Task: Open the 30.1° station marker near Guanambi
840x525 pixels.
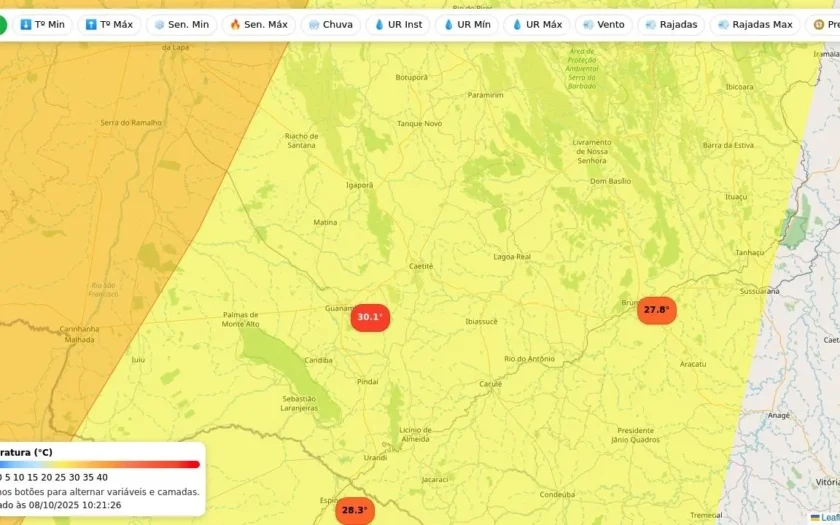Action: tap(370, 318)
